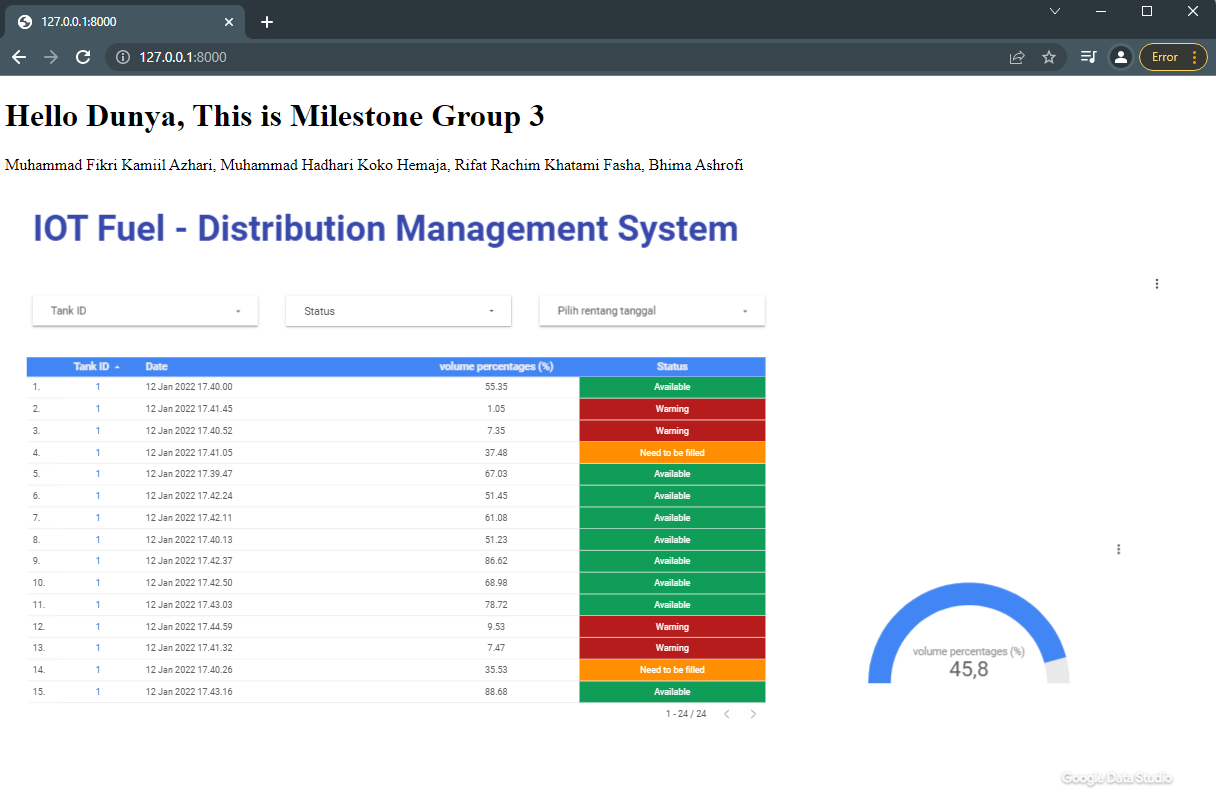Viewport: 1216px width, 809px height.
Task: Select the volume value 51.23
Action: 496,540
